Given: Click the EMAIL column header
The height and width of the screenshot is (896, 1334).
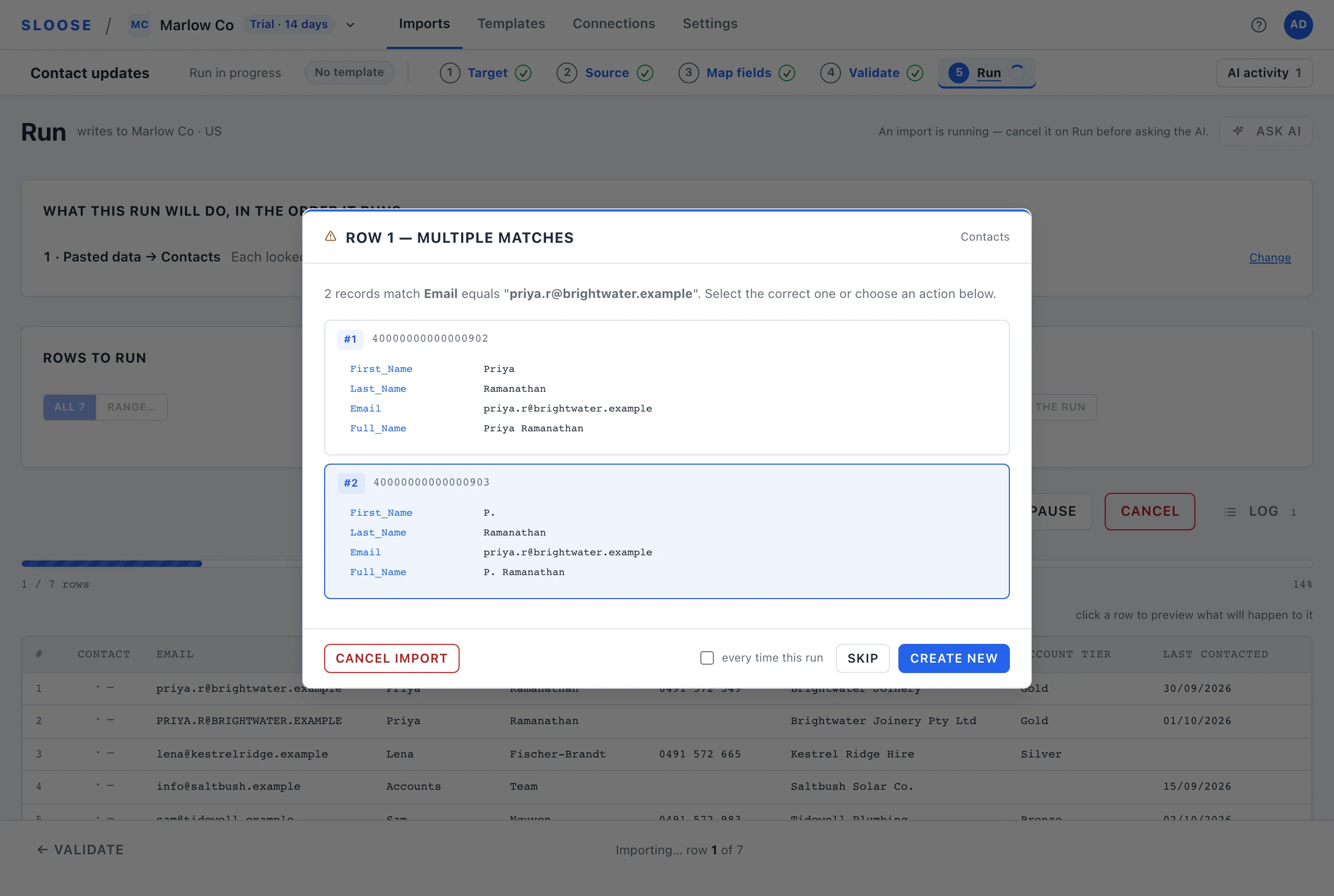Looking at the screenshot, I should pyautogui.click(x=175, y=654).
